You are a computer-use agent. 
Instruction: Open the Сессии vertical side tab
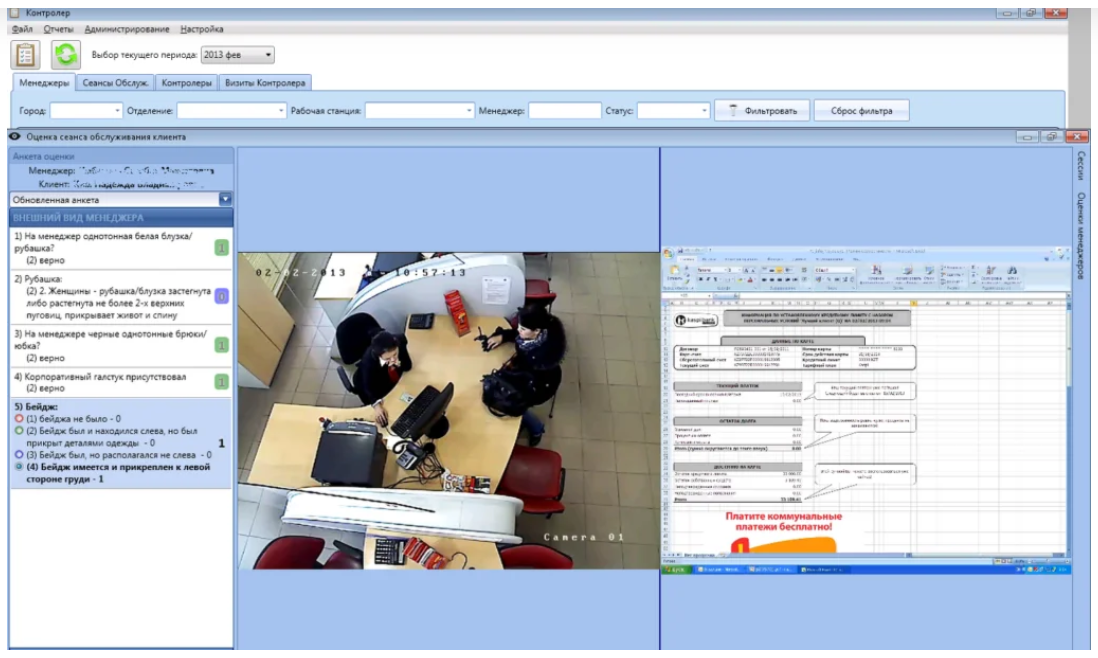1081,165
